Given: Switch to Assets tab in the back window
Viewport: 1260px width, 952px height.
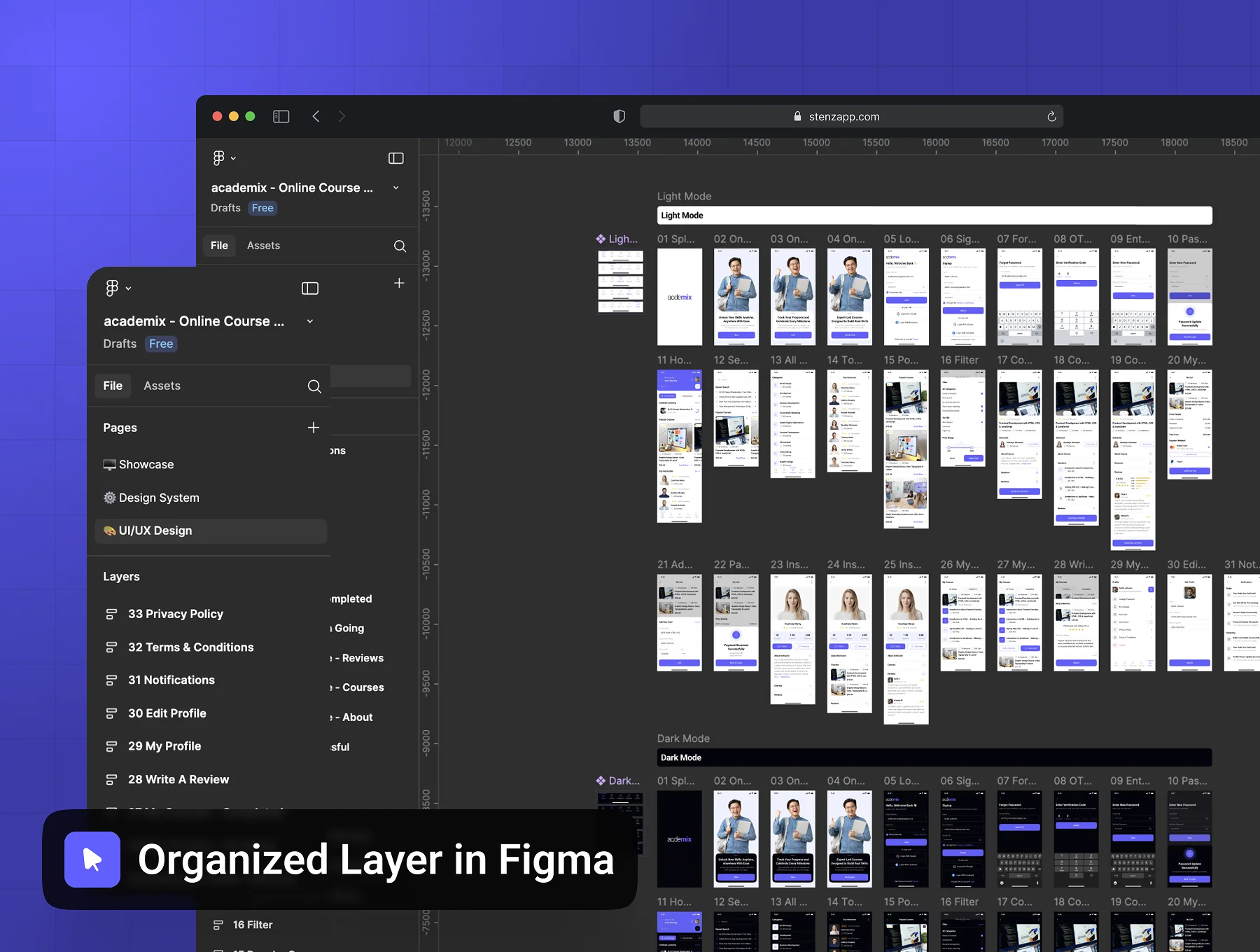Looking at the screenshot, I should tap(263, 246).
